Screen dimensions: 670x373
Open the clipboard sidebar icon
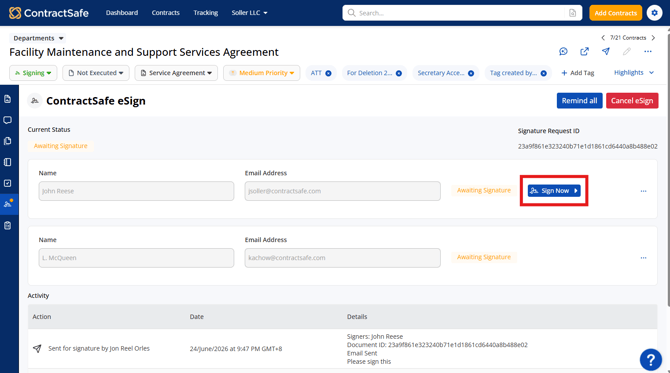(x=8, y=225)
